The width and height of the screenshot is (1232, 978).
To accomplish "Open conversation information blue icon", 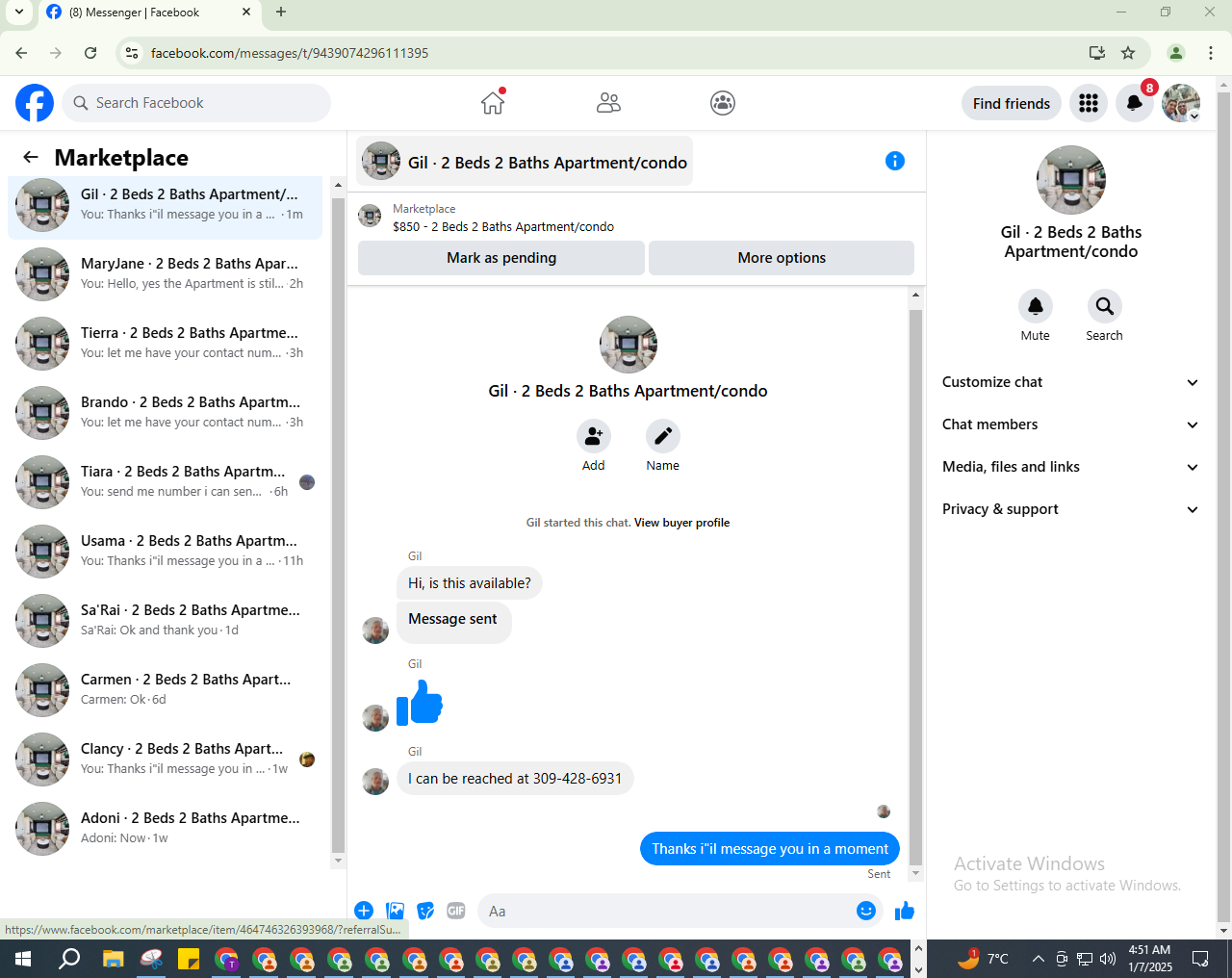I will pos(895,161).
